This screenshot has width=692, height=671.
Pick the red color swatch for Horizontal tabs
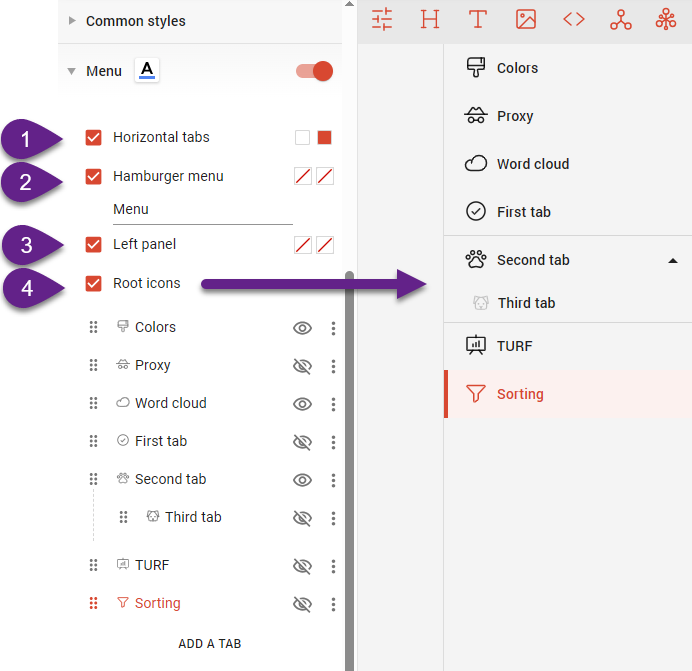tap(324, 137)
